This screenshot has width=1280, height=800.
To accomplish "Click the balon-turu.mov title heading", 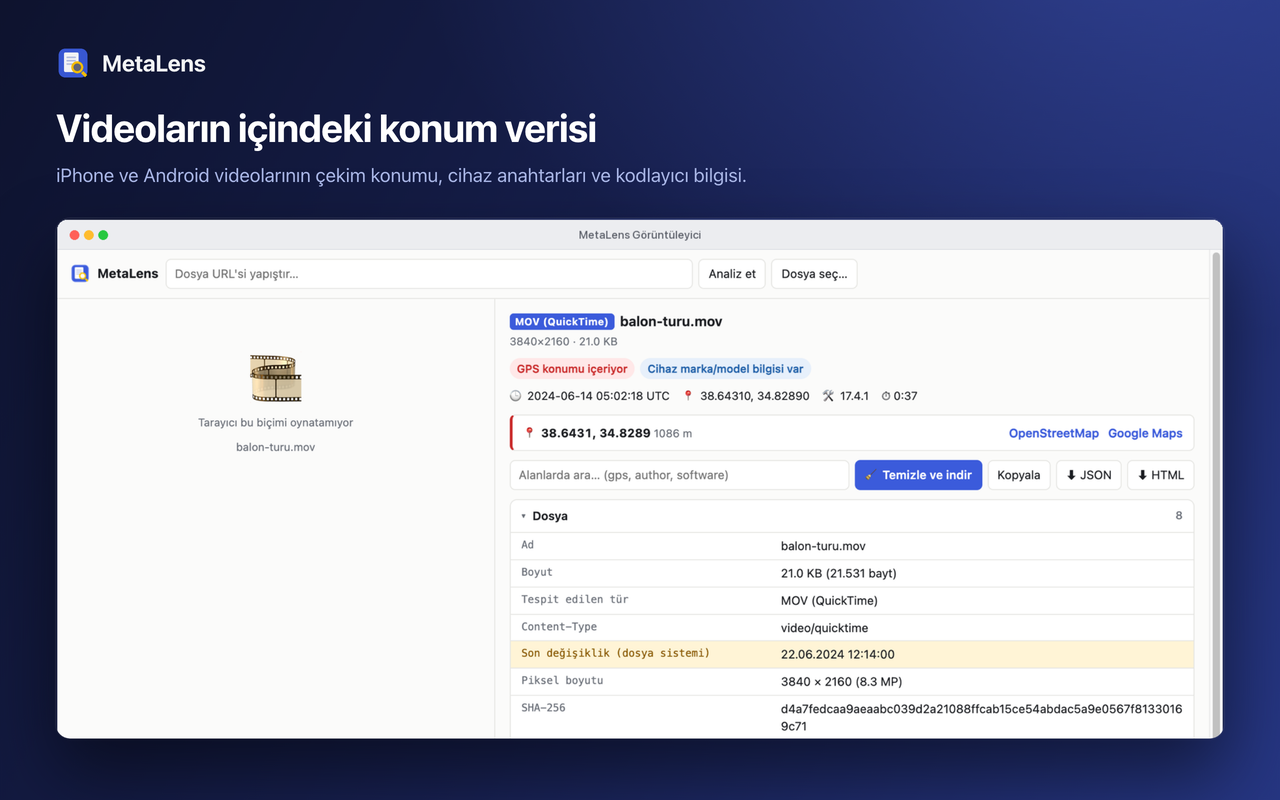I will point(671,322).
